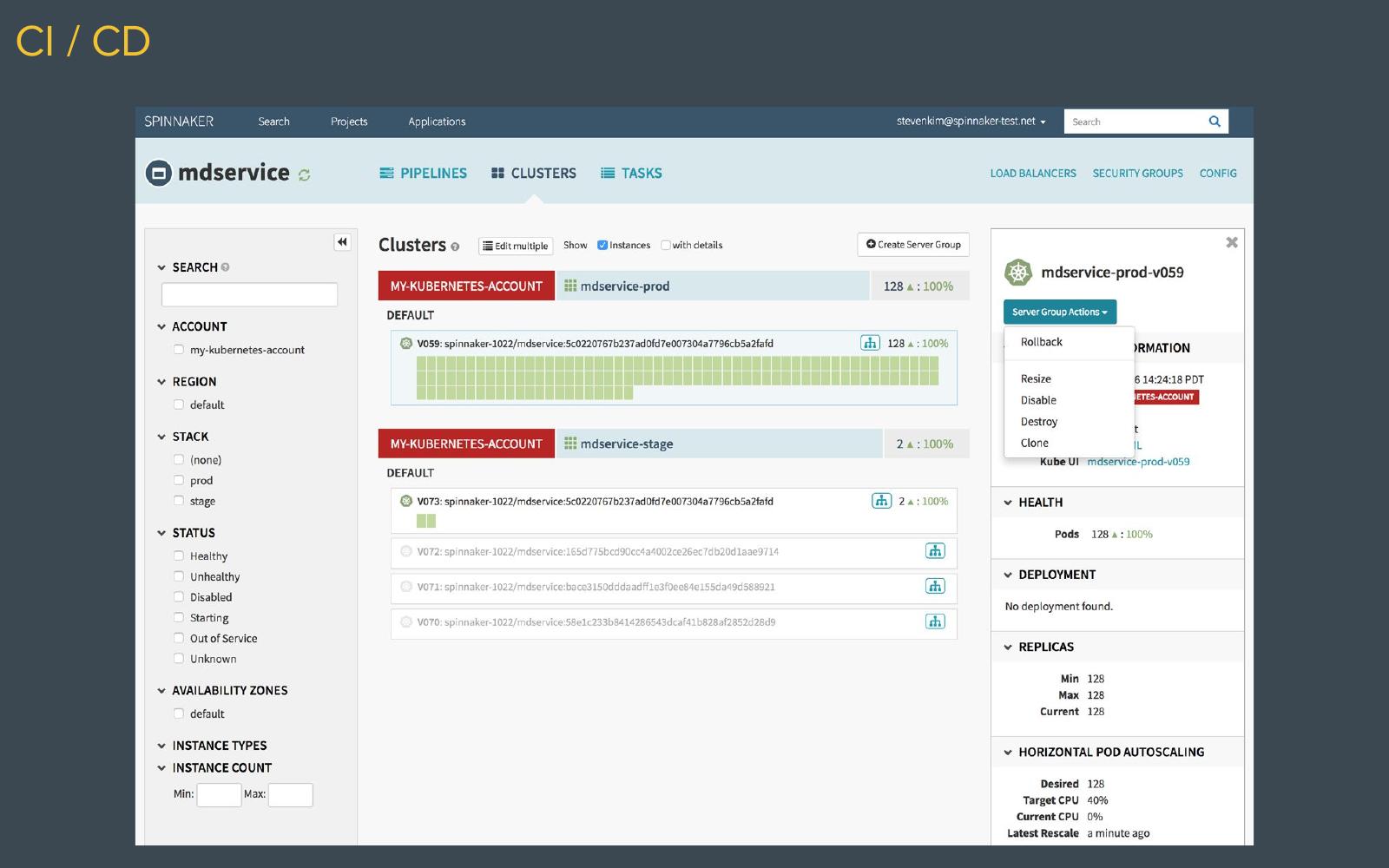Check my-kubernetes-account filter
The image size is (1389, 868).
coord(178,350)
